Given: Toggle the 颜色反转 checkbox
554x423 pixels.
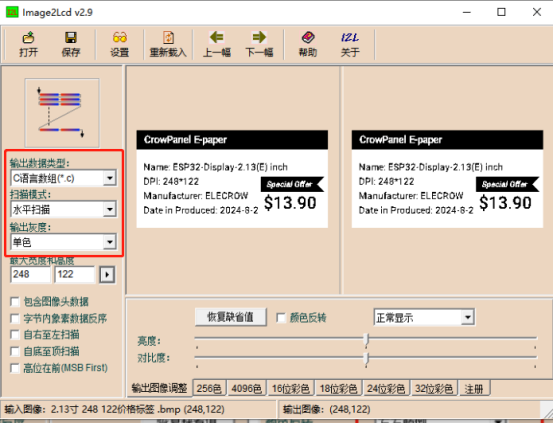Looking at the screenshot, I should pos(281,318).
